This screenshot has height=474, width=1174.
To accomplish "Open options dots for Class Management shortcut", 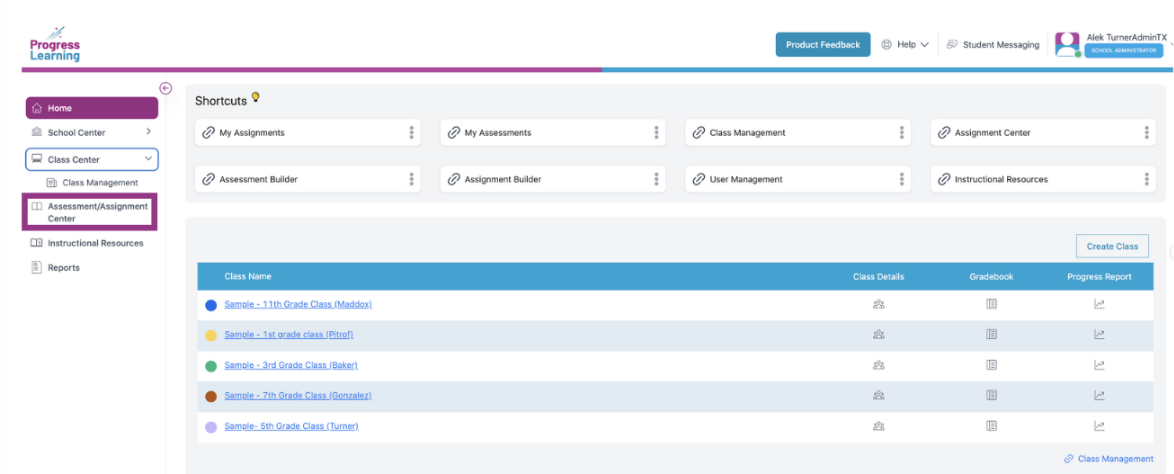I will point(901,133).
